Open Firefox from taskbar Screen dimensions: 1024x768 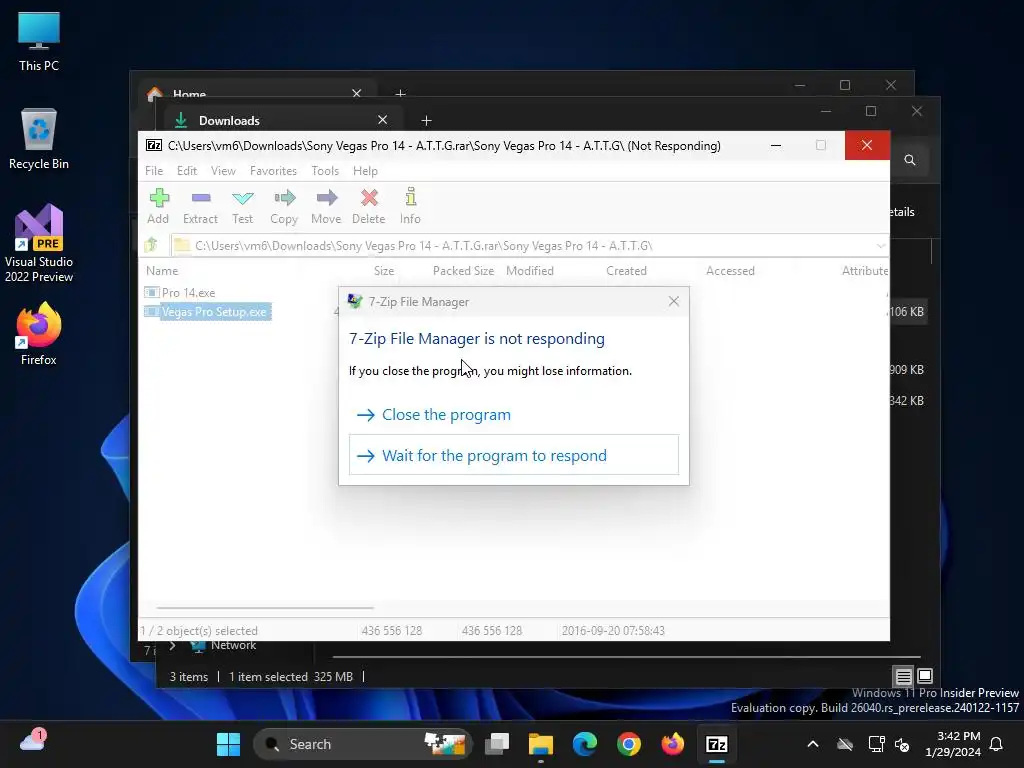click(x=673, y=744)
